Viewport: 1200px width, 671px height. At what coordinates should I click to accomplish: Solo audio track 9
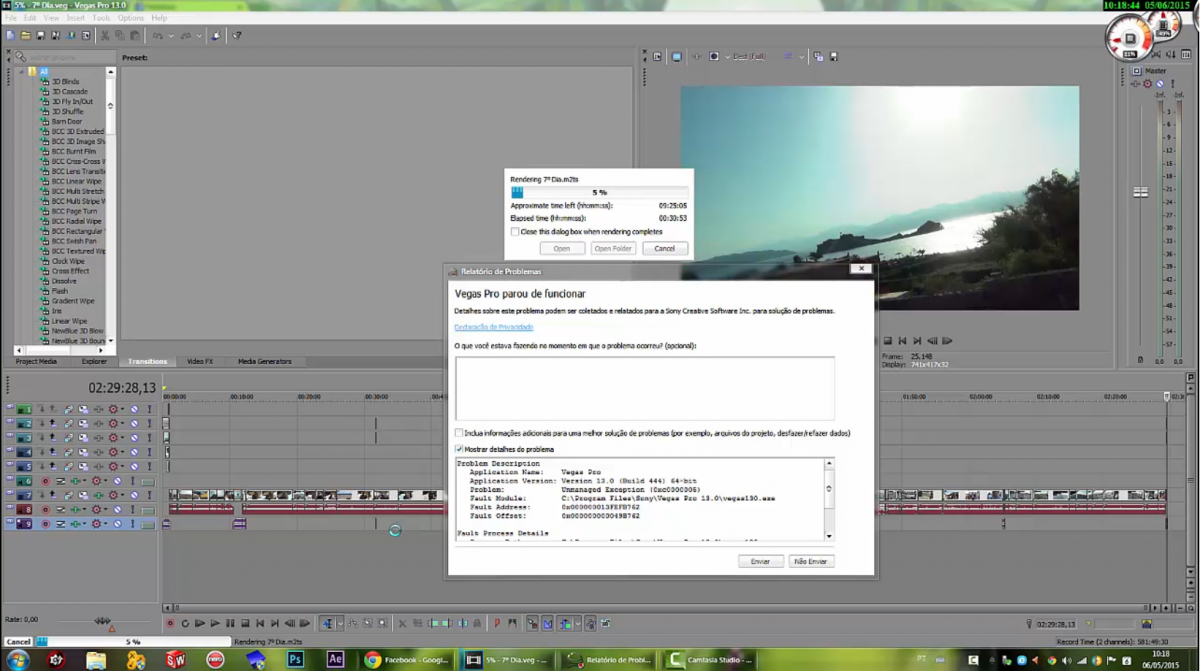tap(132, 524)
